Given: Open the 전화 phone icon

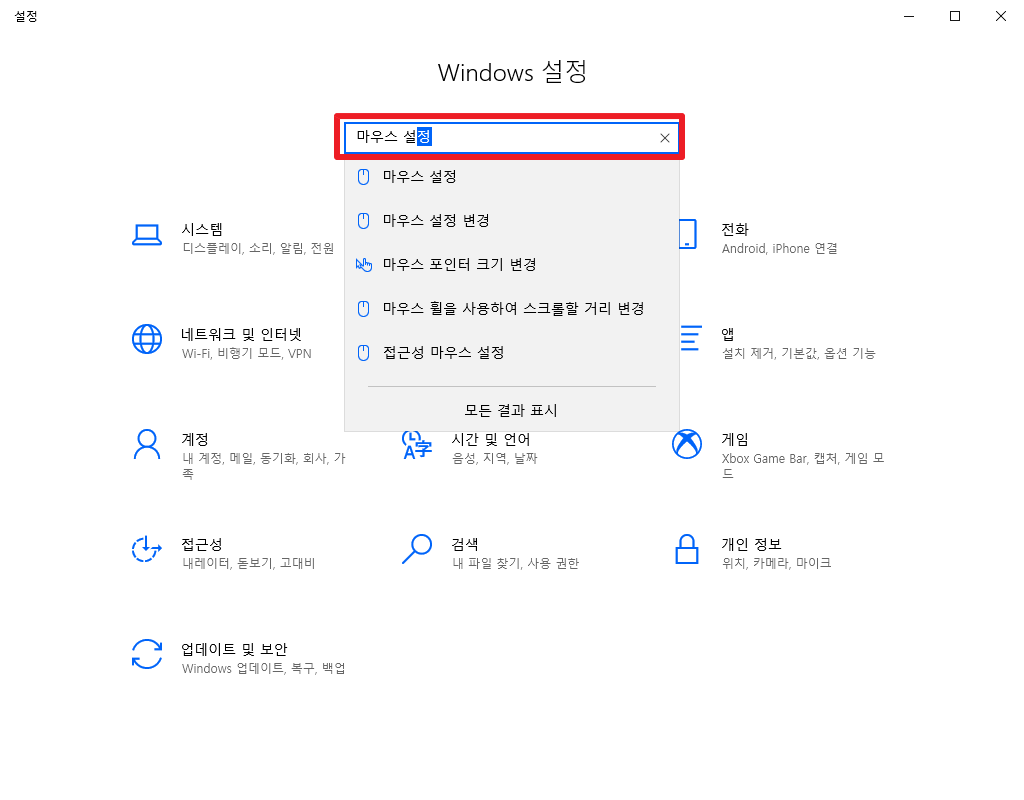Looking at the screenshot, I should click(688, 234).
